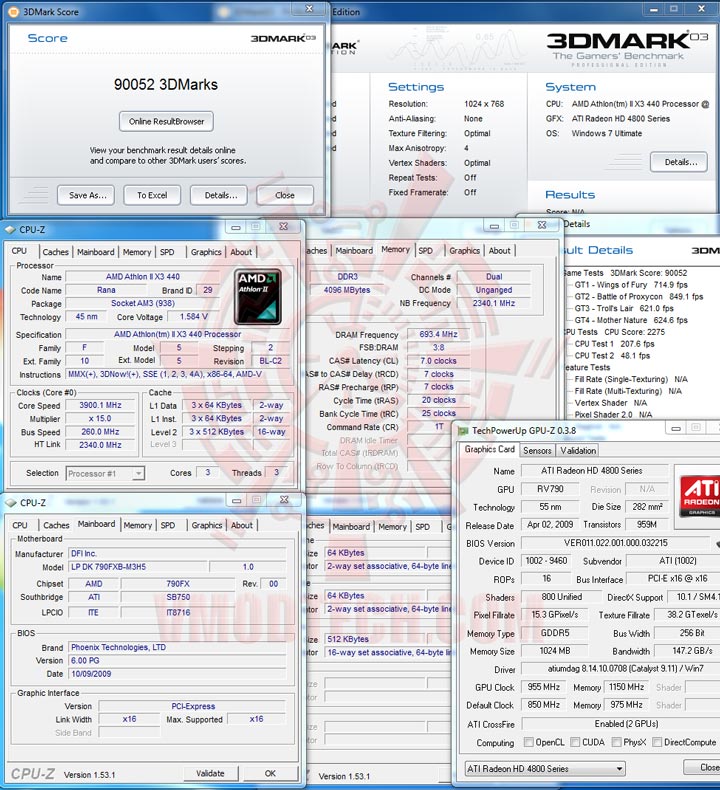Click the GPU-Z BIOS Version field

[x=616, y=543]
